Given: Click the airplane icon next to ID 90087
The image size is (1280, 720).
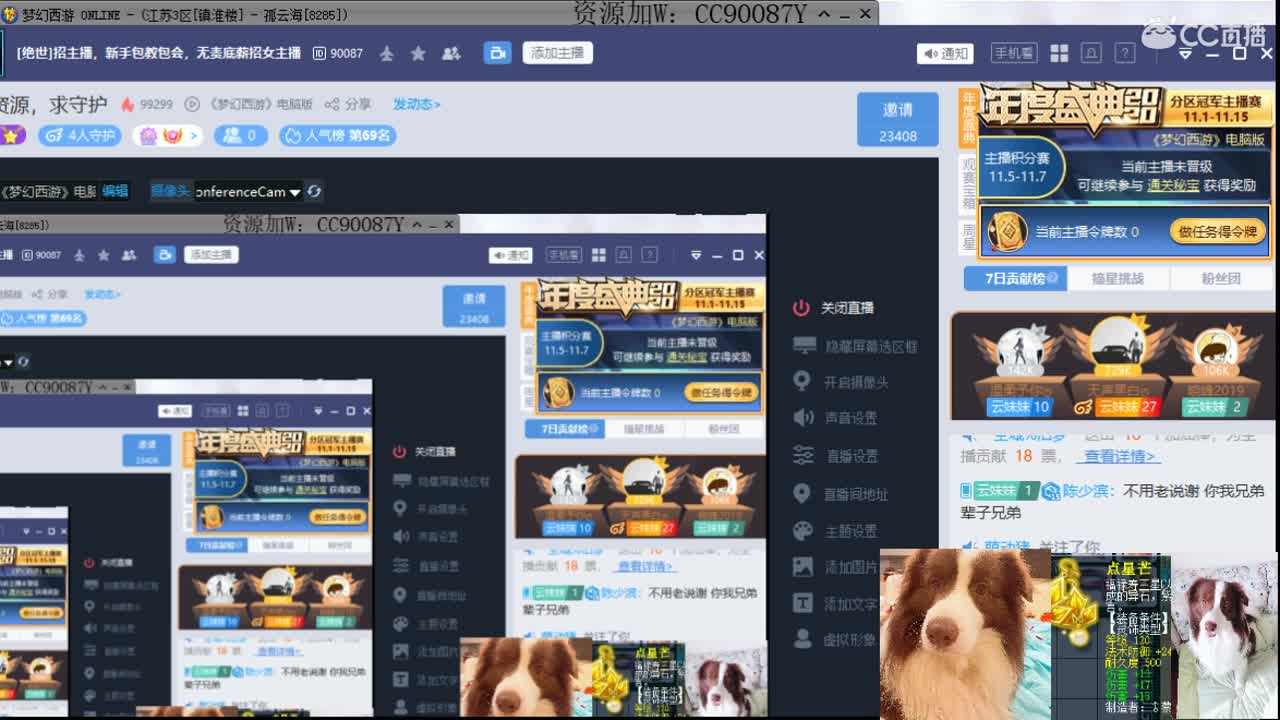Looking at the screenshot, I should [x=386, y=53].
